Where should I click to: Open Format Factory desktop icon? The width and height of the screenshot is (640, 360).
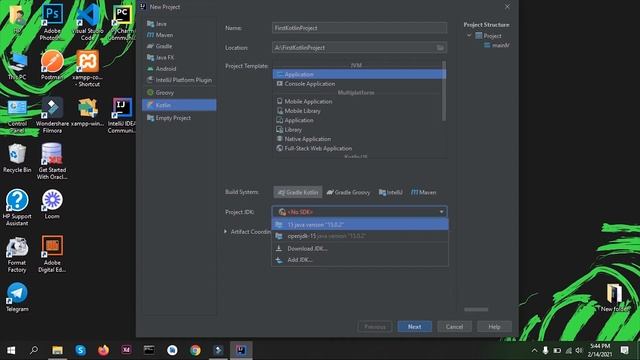coord(17,255)
